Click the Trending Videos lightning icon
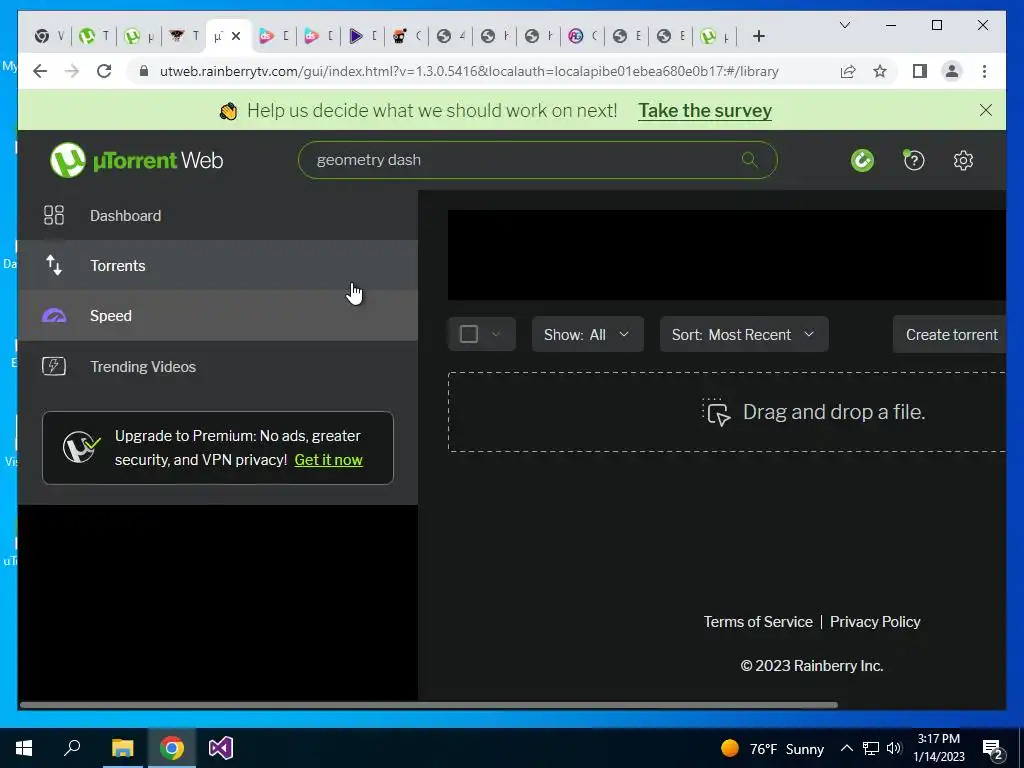Image resolution: width=1024 pixels, height=768 pixels. tap(54, 366)
